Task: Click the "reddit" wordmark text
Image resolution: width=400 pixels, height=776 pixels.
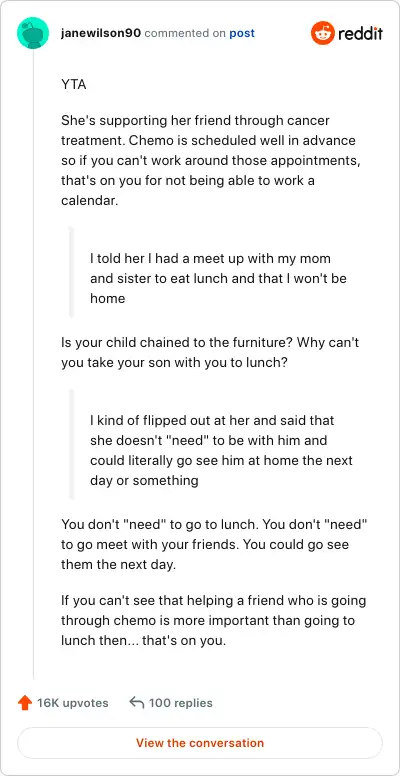Action: point(360,34)
